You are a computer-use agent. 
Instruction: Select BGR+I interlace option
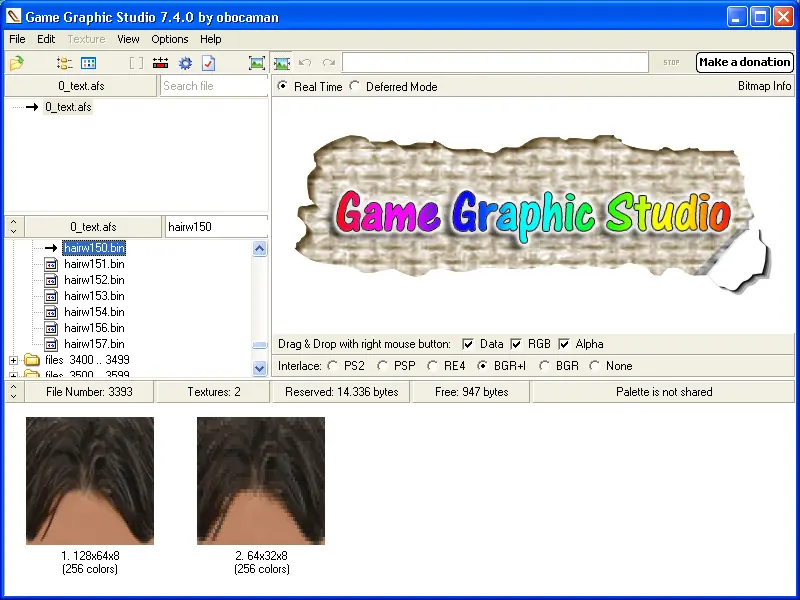tap(482, 366)
